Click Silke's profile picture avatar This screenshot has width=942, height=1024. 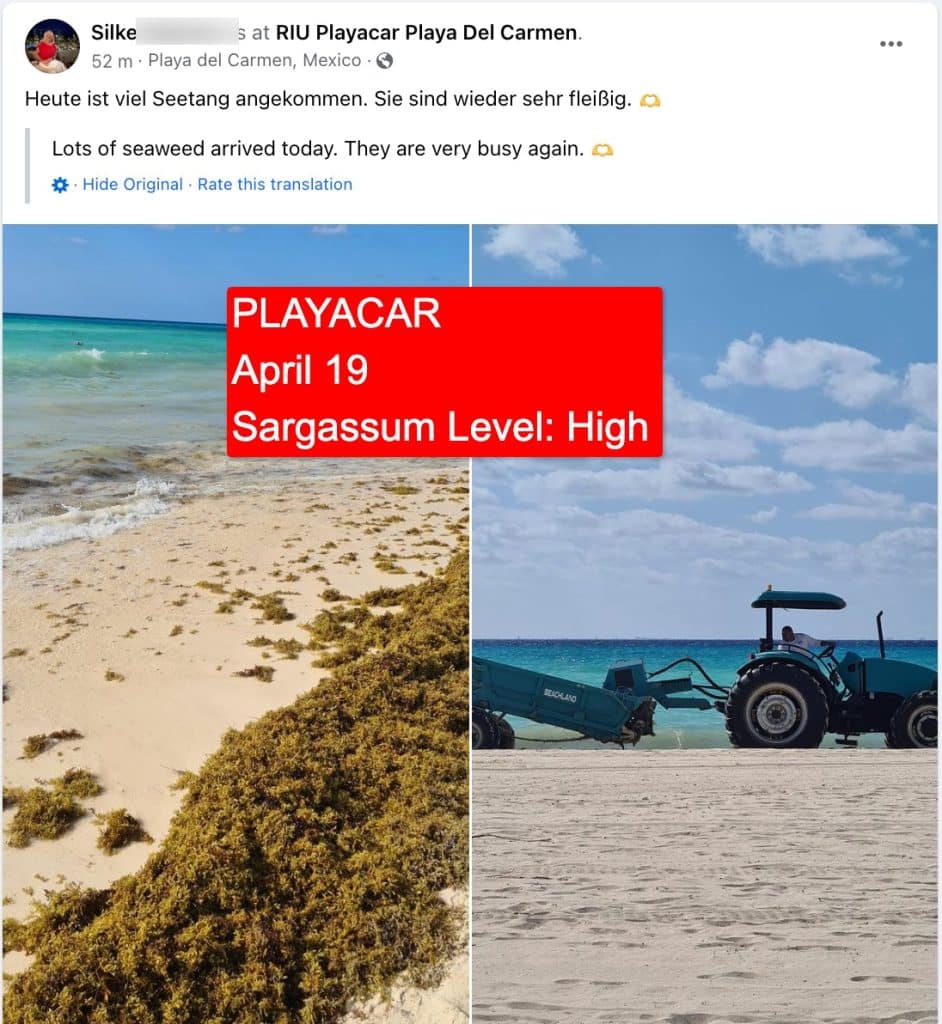[52, 46]
